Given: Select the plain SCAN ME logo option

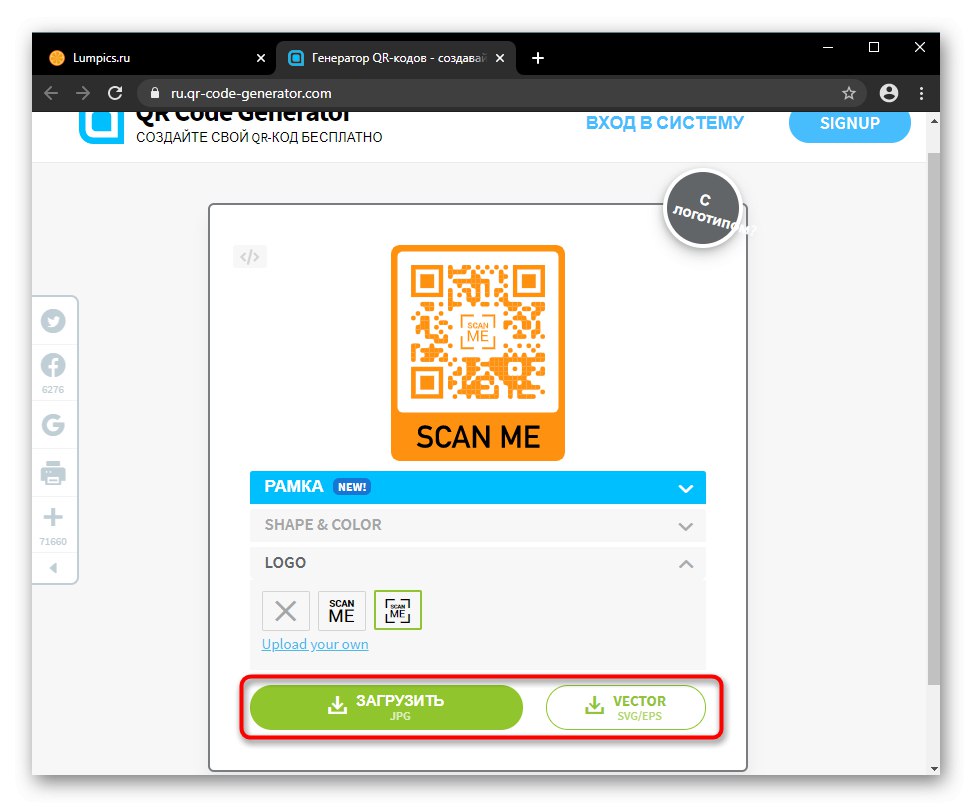Looking at the screenshot, I should pyautogui.click(x=342, y=611).
